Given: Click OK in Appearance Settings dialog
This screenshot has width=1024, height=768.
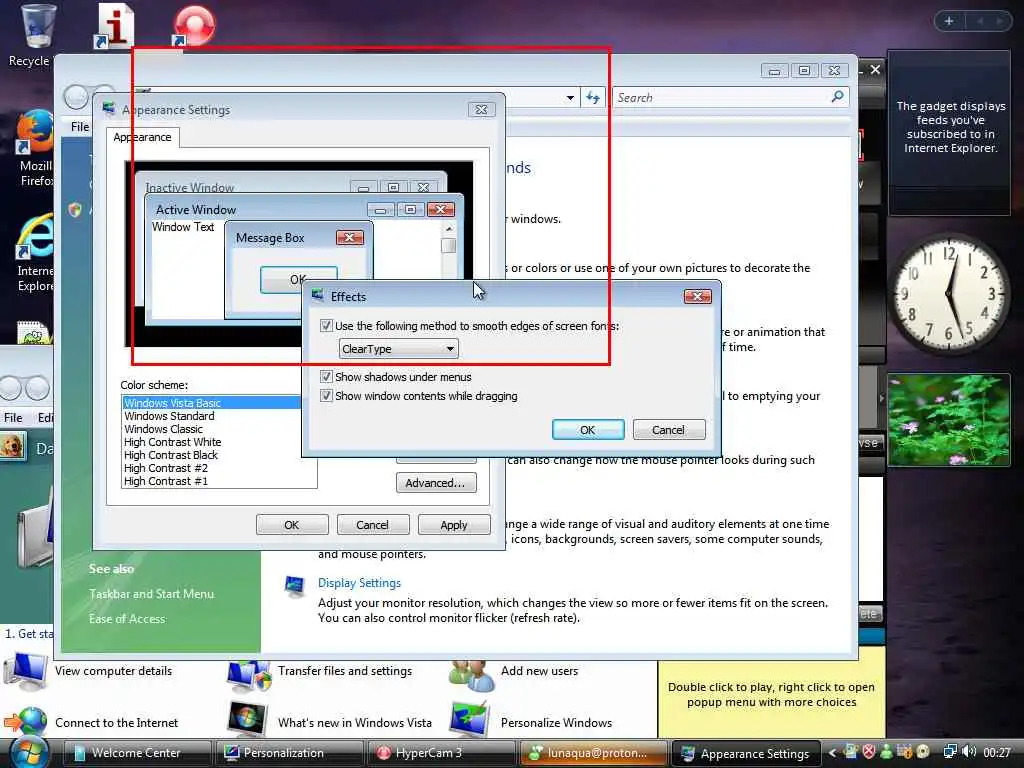Looking at the screenshot, I should click(292, 524).
